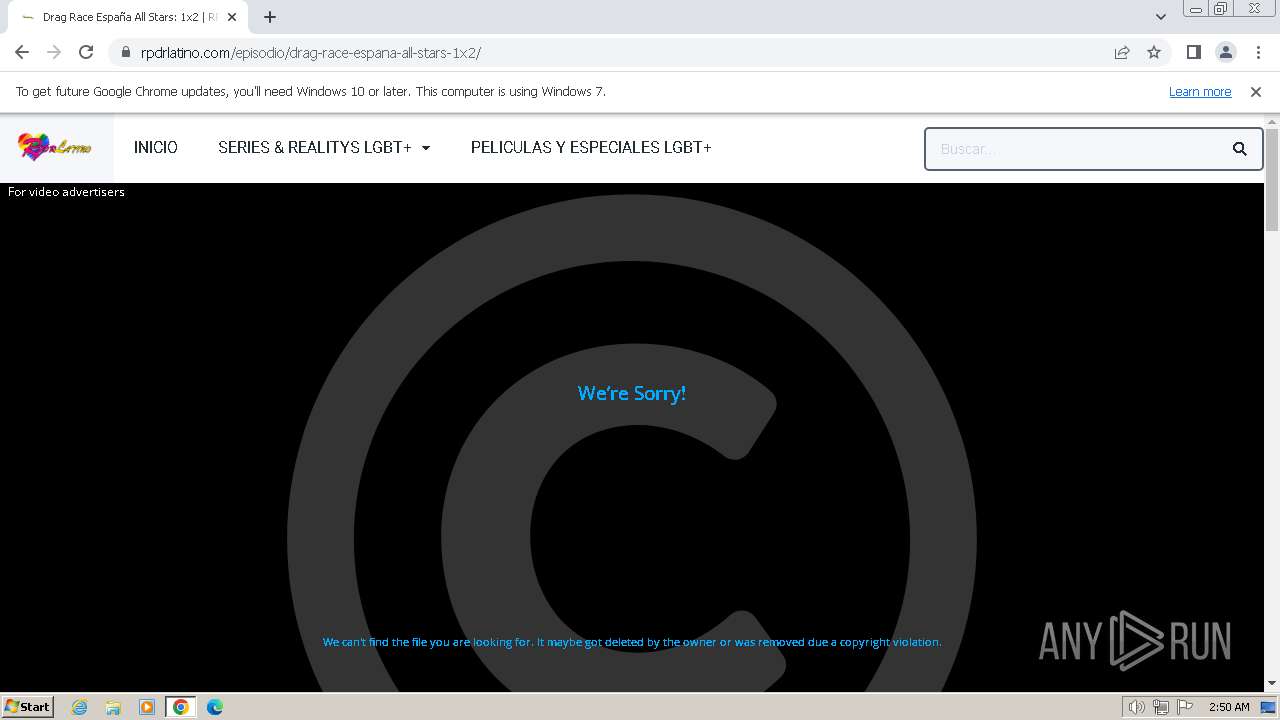Expand the tab search dropdown arrow
The image size is (1280, 720).
1161,17
